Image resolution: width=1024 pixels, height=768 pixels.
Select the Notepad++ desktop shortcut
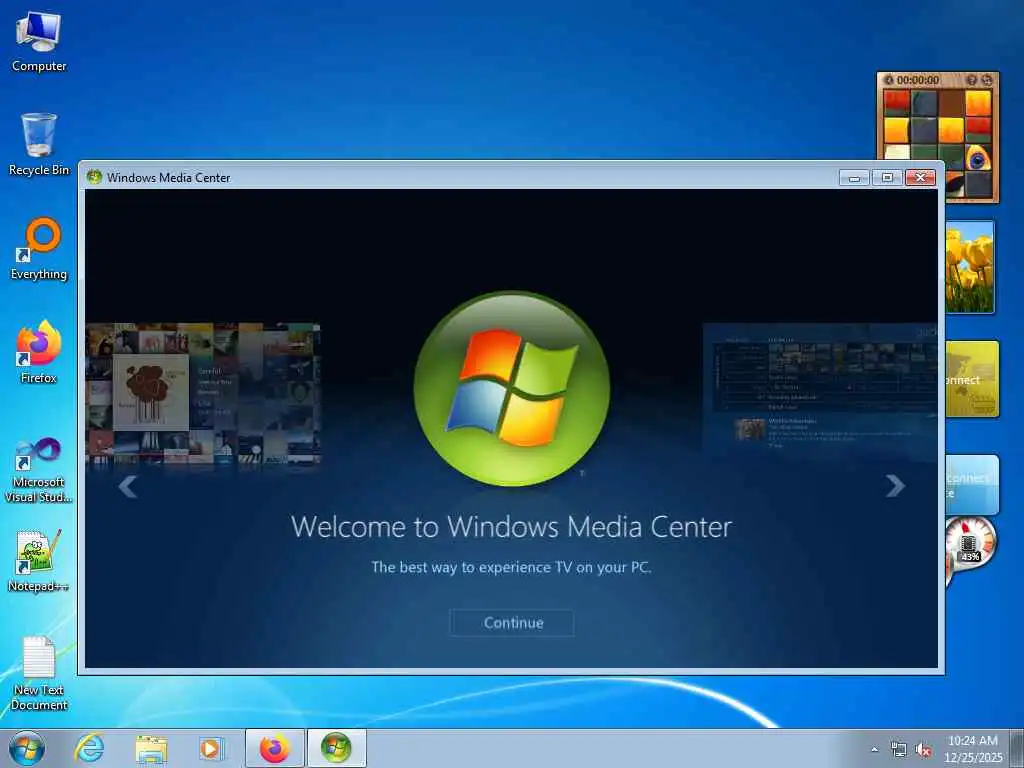pyautogui.click(x=39, y=560)
